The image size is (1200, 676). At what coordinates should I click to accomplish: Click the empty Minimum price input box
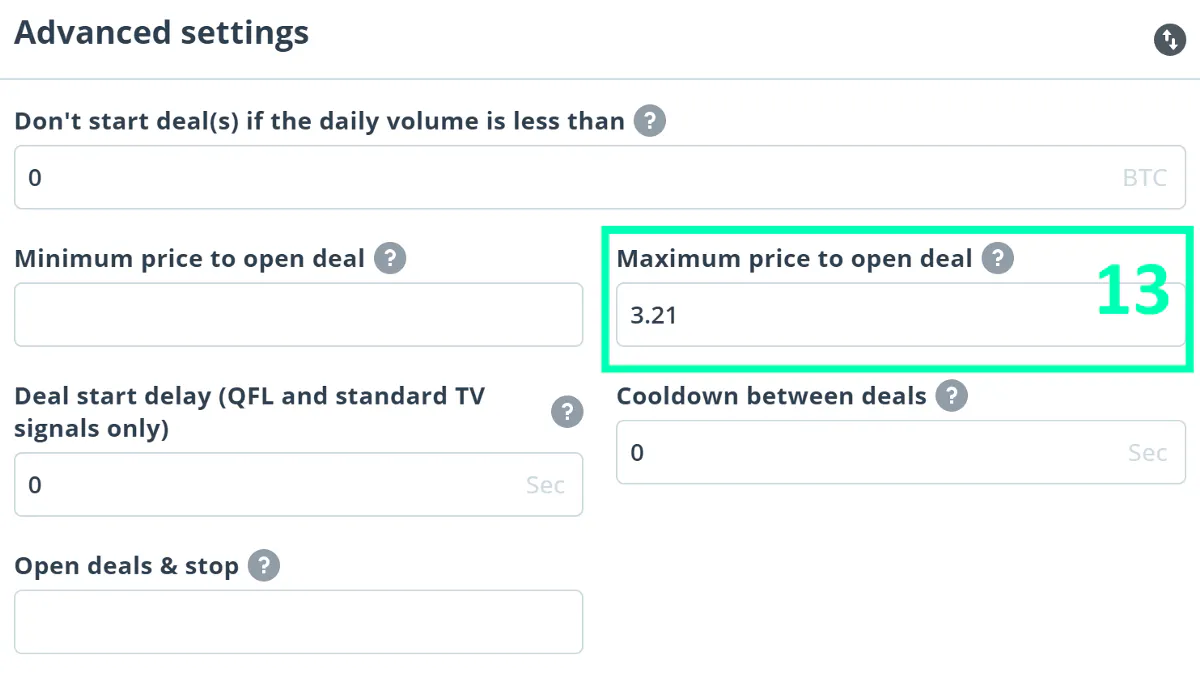(x=298, y=315)
